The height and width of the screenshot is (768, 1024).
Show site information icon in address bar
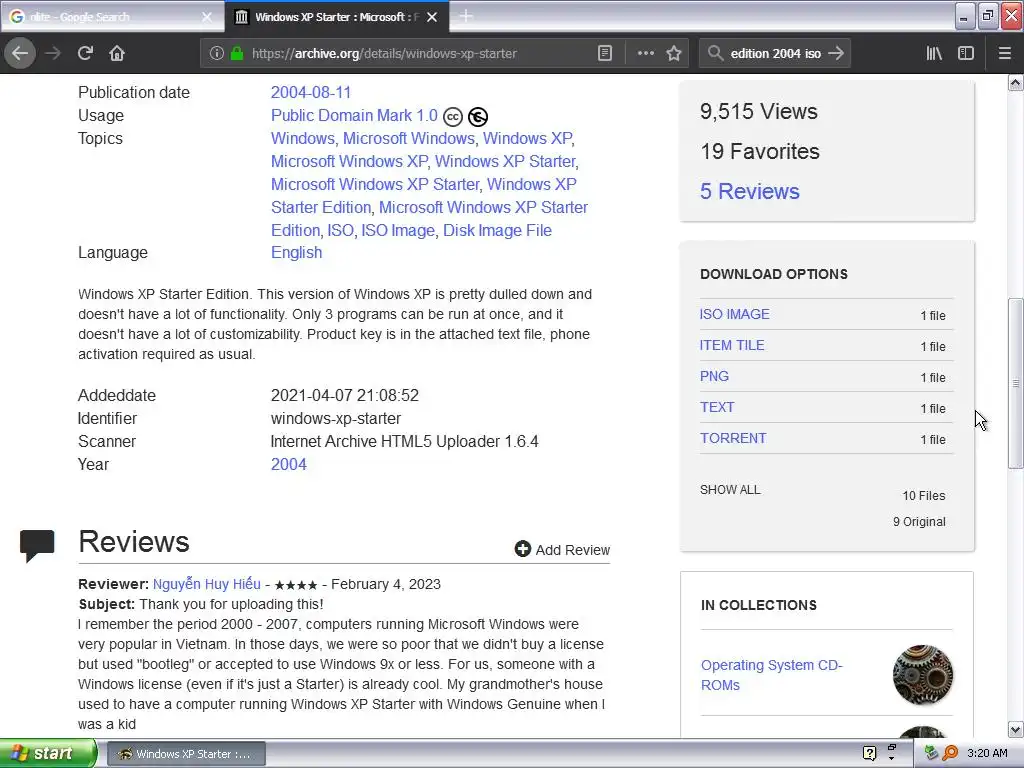tap(216, 53)
